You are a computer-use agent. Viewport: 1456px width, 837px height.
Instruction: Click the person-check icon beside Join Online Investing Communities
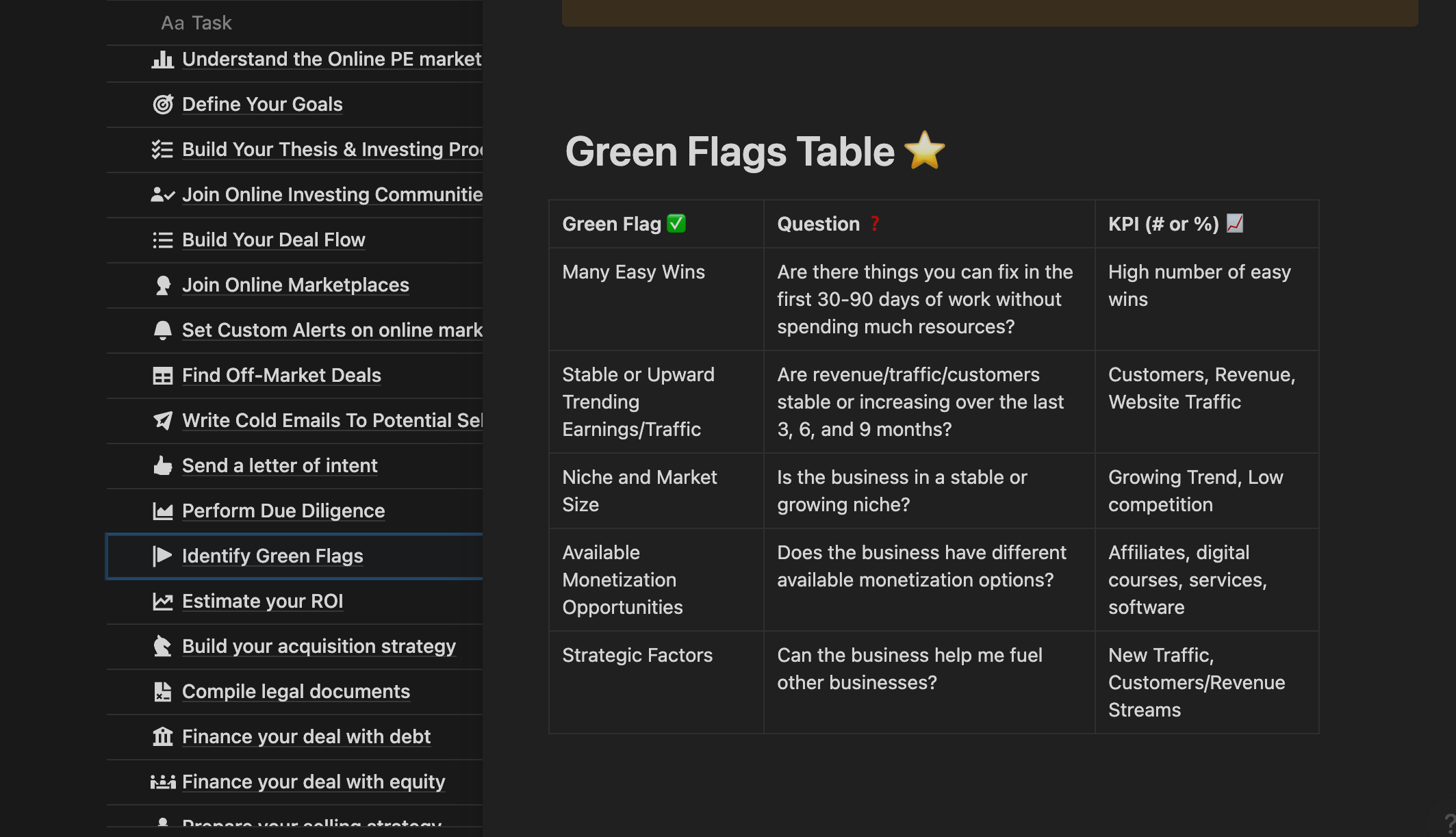tap(162, 194)
